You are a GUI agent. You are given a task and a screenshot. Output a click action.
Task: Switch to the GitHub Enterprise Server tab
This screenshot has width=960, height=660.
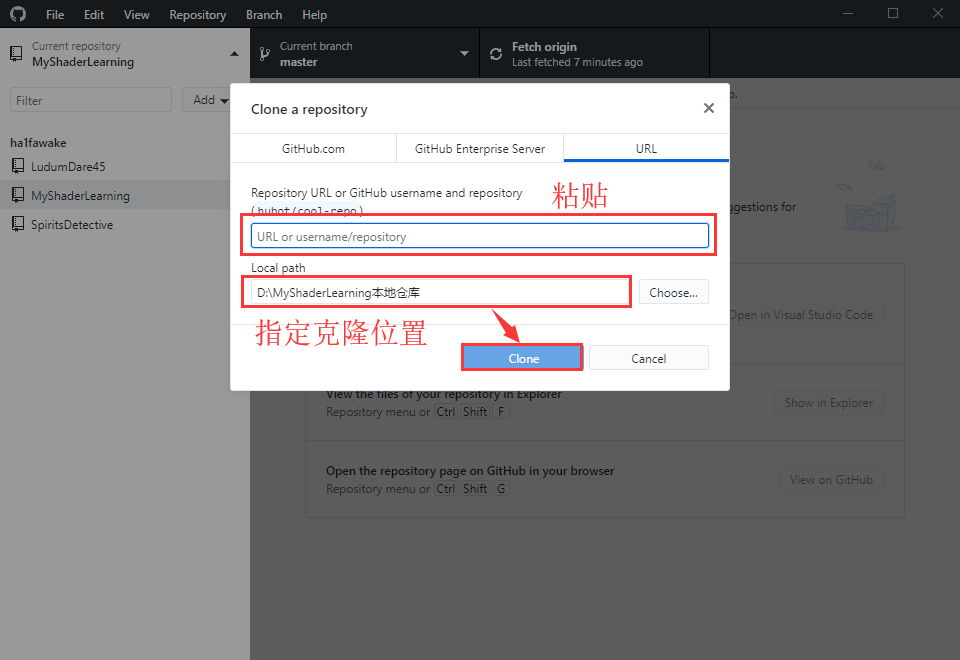480,148
